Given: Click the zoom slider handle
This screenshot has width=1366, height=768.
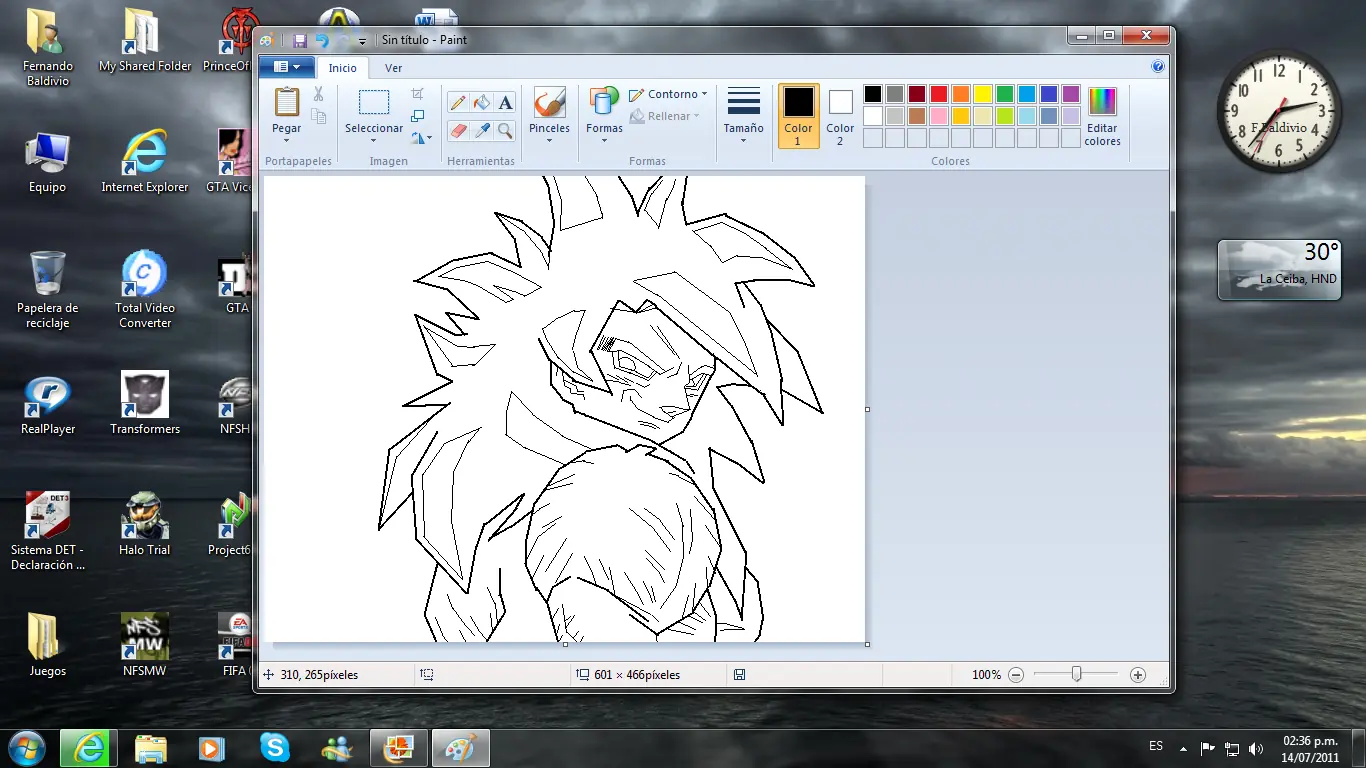Looking at the screenshot, I should coord(1077,675).
